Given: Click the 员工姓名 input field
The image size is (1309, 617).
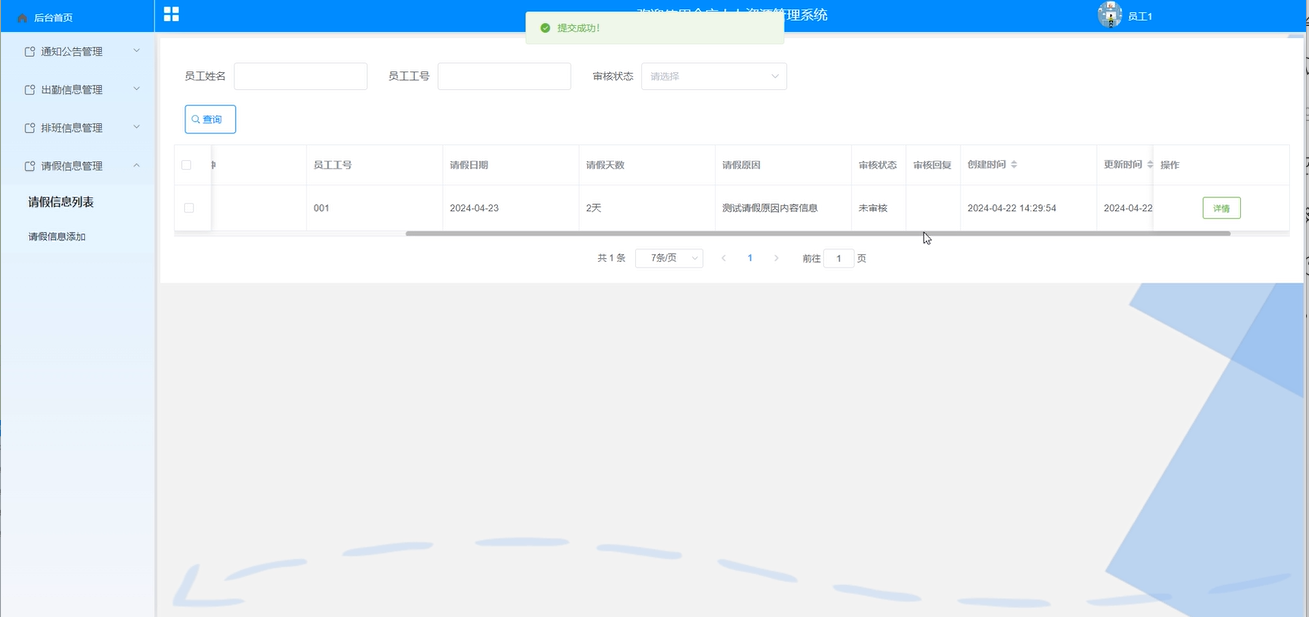Looking at the screenshot, I should point(301,76).
